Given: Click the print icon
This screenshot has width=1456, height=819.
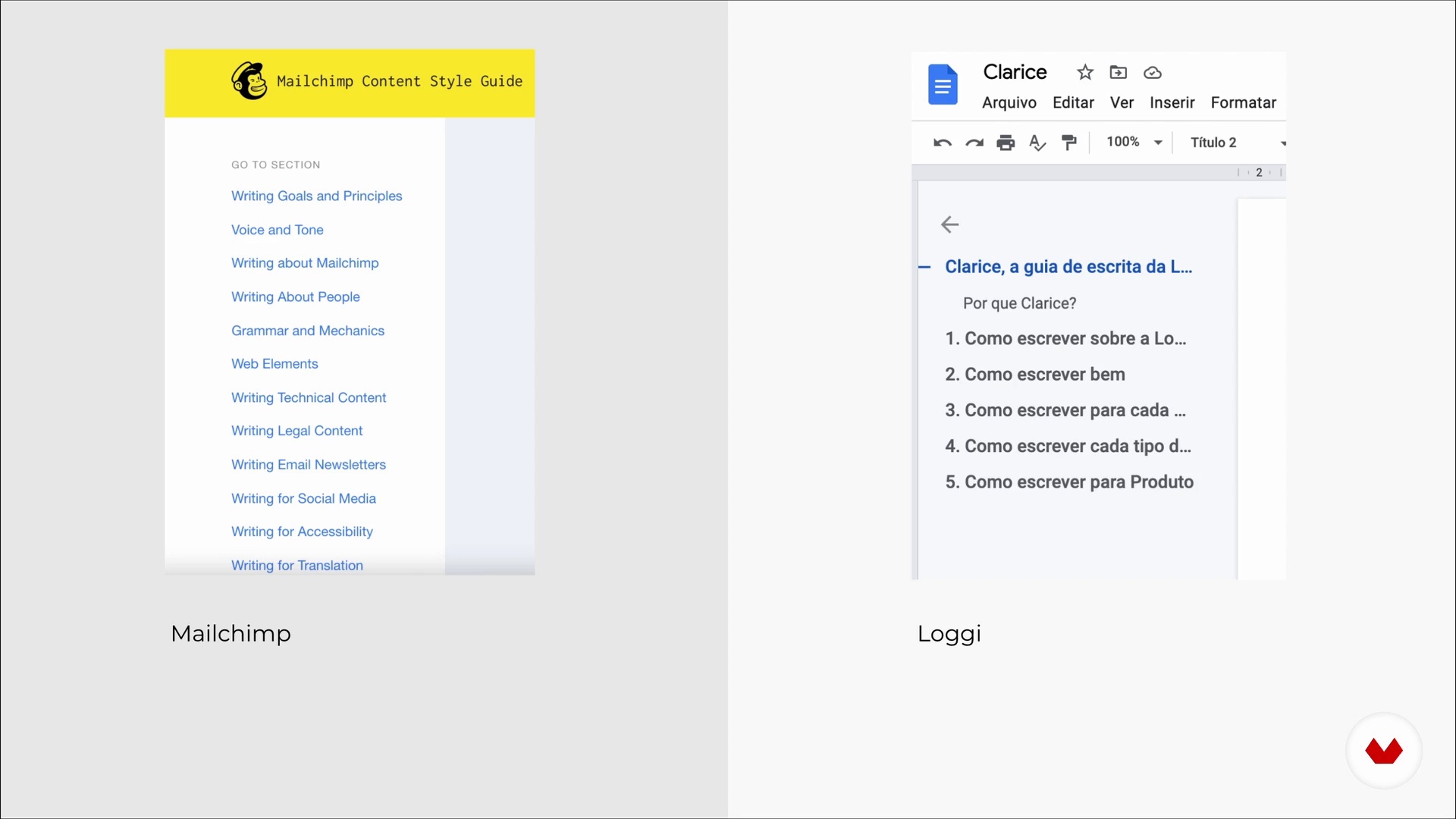Looking at the screenshot, I should point(1006,143).
